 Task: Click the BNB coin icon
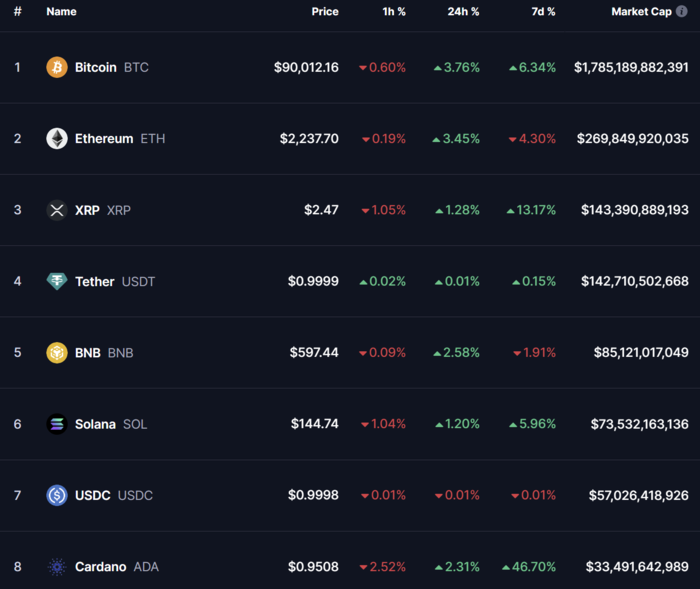[x=57, y=353]
